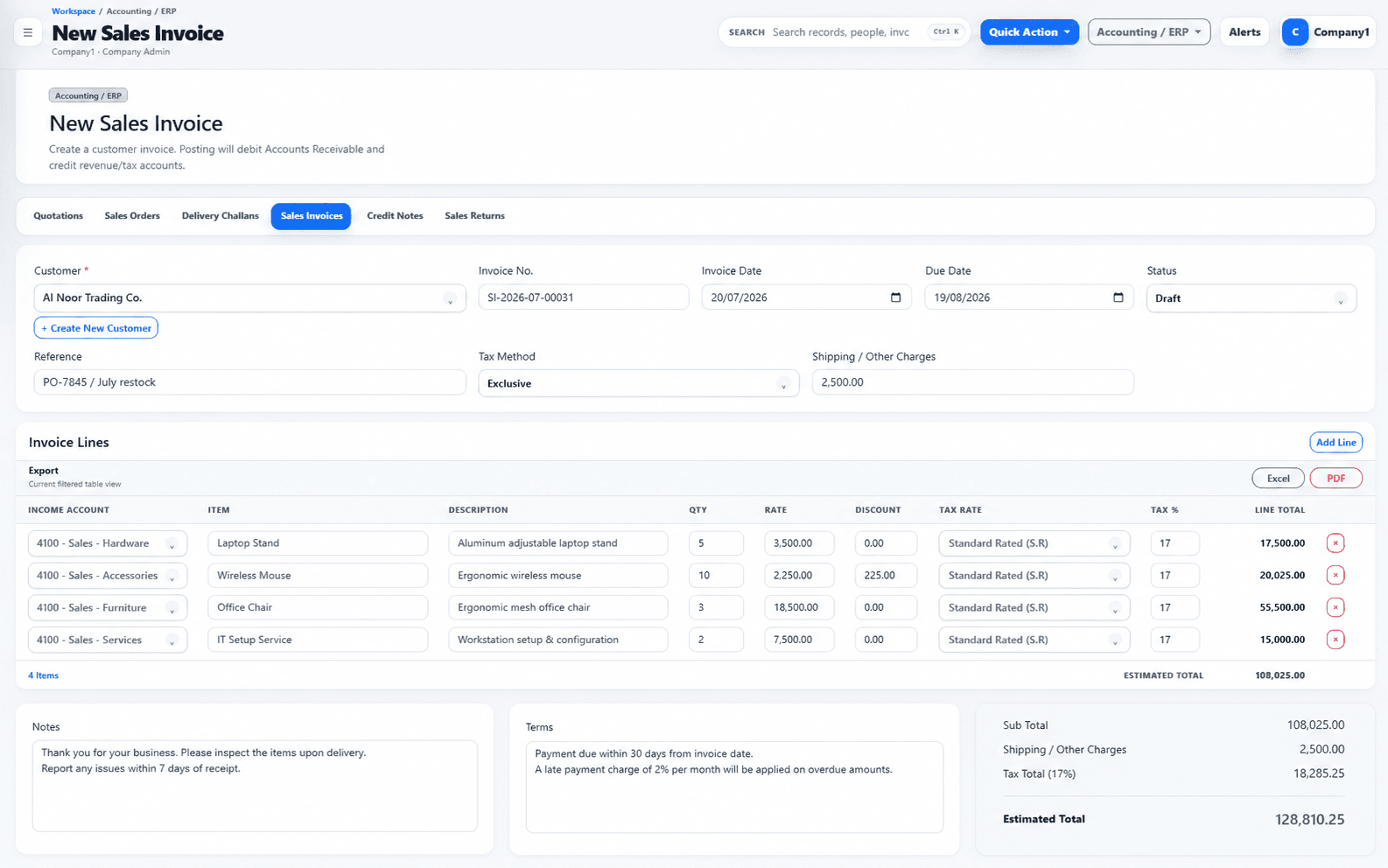1388x868 pixels.
Task: Edit discount 225.00 on Wireless Mouse line
Action: click(886, 576)
